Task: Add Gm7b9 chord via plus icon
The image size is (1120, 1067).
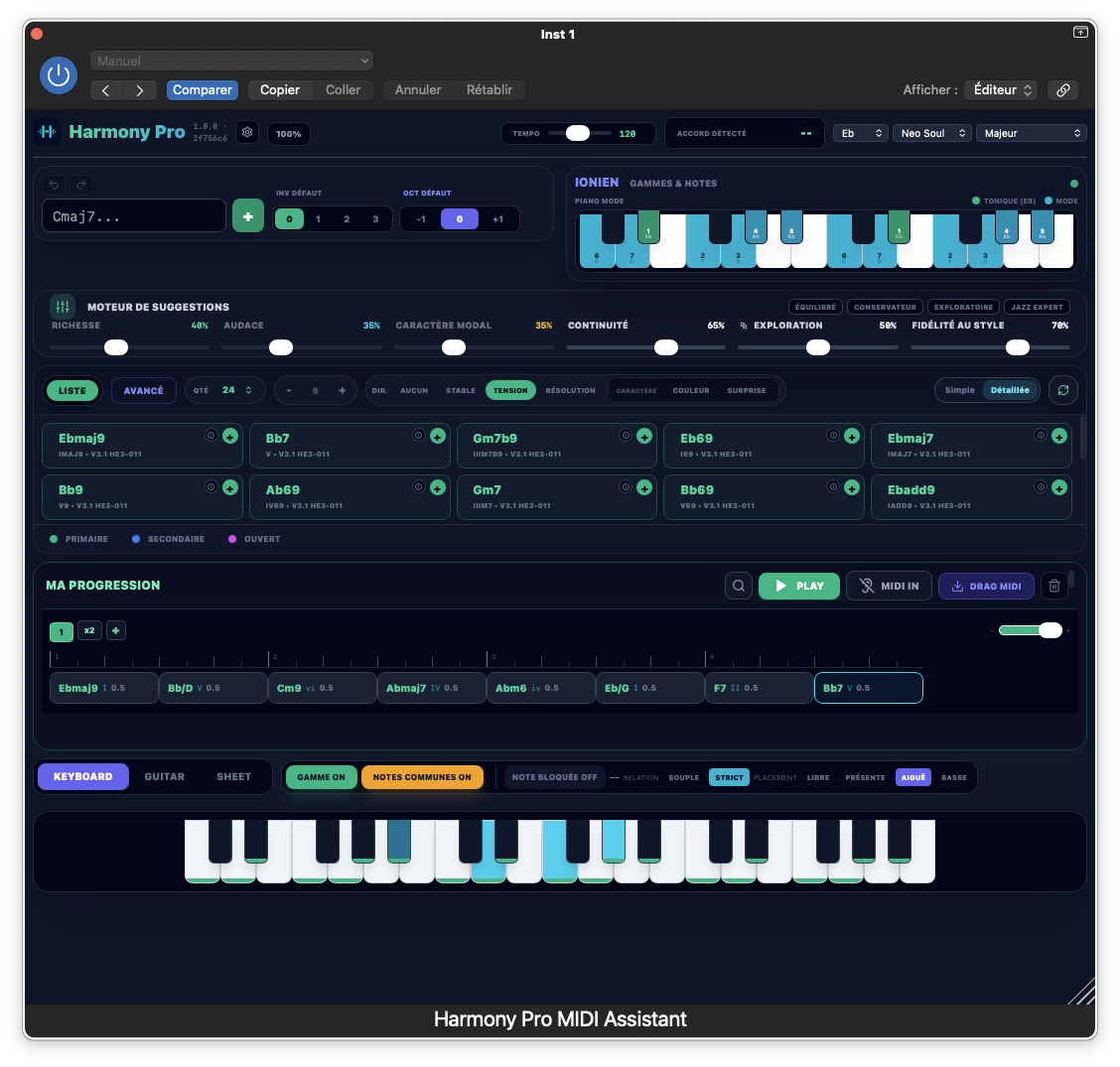Action: [644, 436]
